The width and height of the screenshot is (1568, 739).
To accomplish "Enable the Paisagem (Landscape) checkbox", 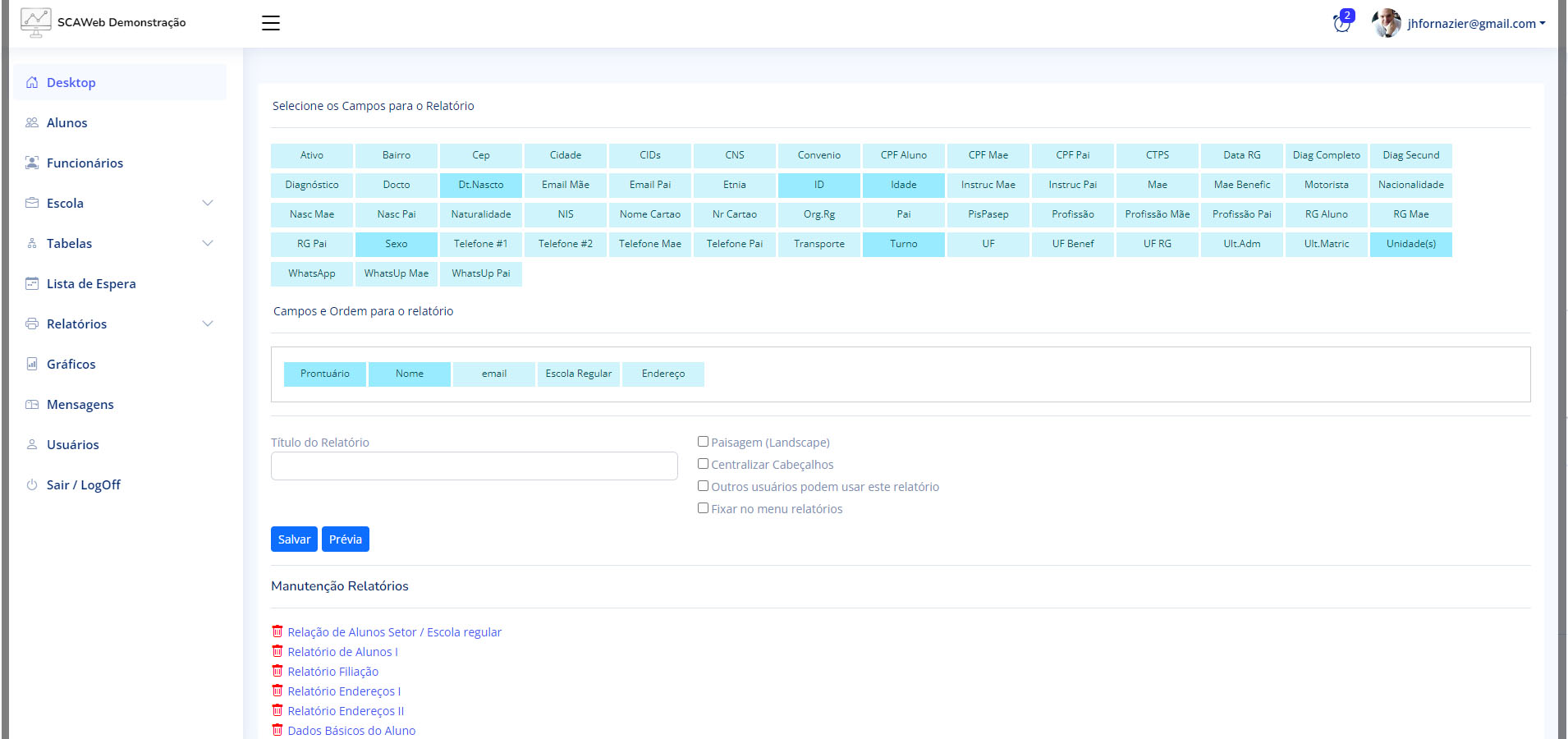I will tap(703, 442).
